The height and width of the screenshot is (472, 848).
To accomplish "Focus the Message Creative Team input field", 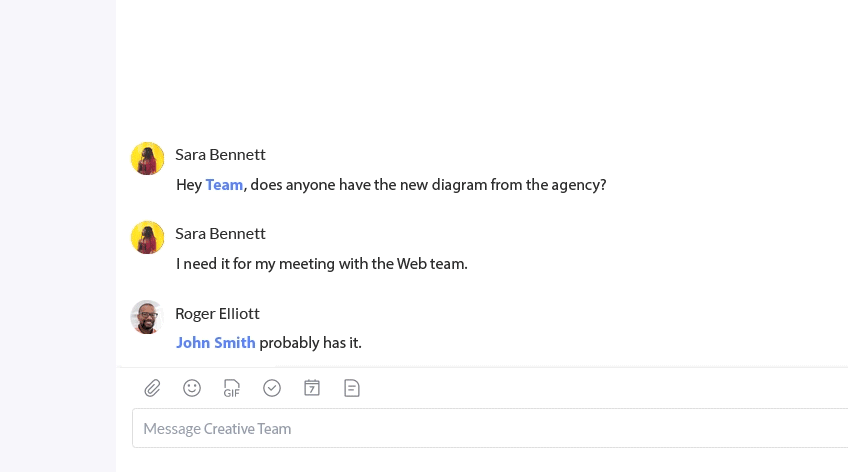I will click(x=490, y=428).
